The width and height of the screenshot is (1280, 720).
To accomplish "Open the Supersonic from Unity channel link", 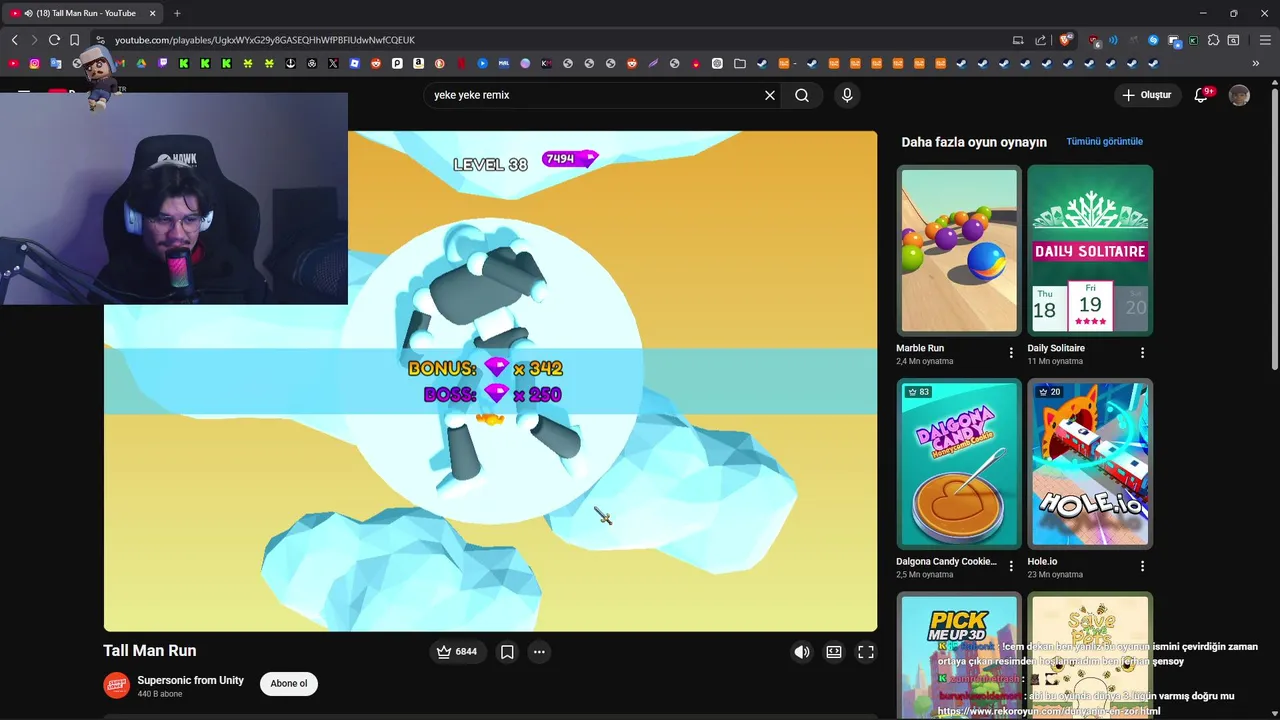I will 190,680.
